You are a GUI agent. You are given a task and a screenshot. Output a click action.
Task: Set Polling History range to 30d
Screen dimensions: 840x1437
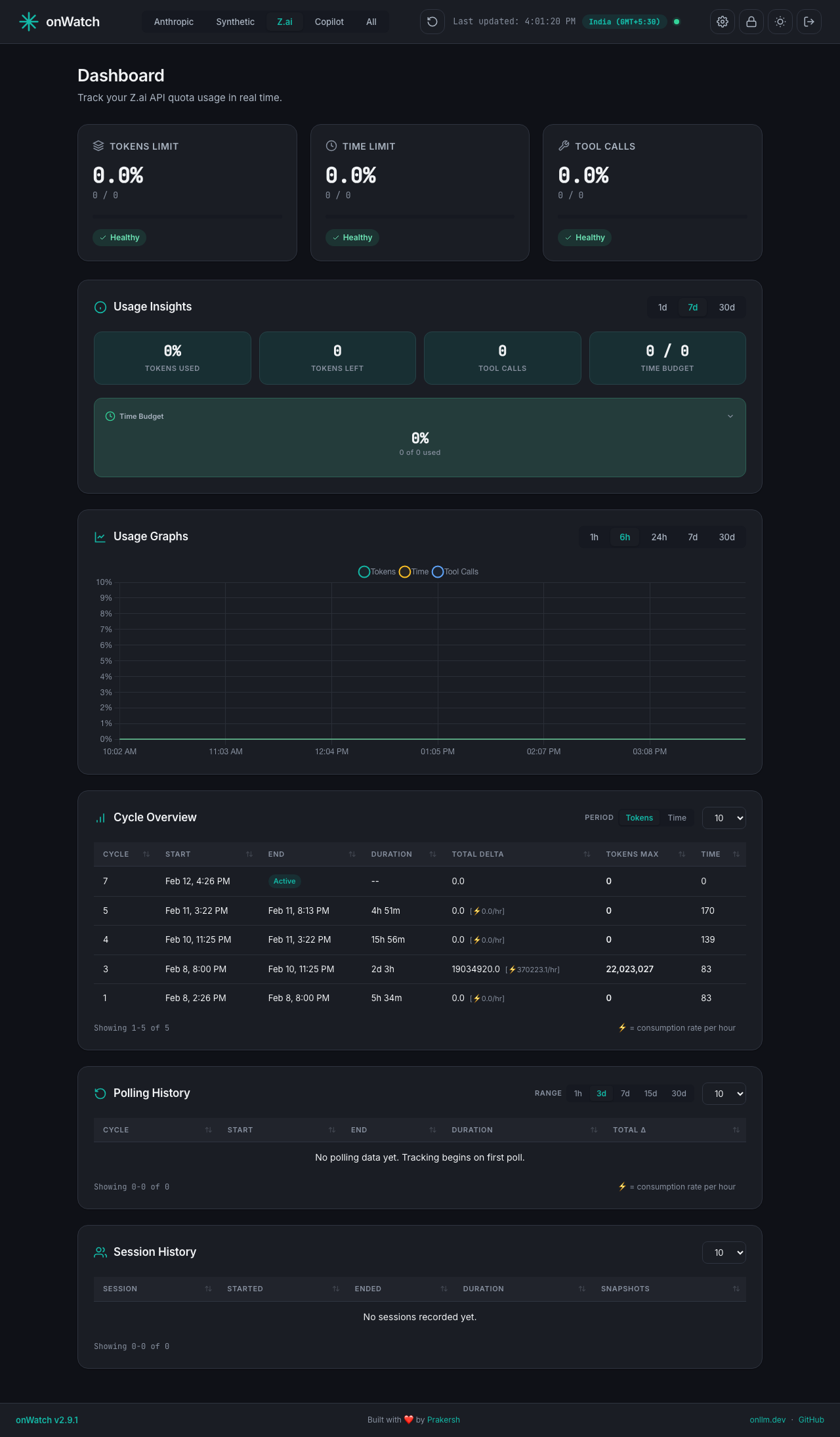click(679, 1094)
